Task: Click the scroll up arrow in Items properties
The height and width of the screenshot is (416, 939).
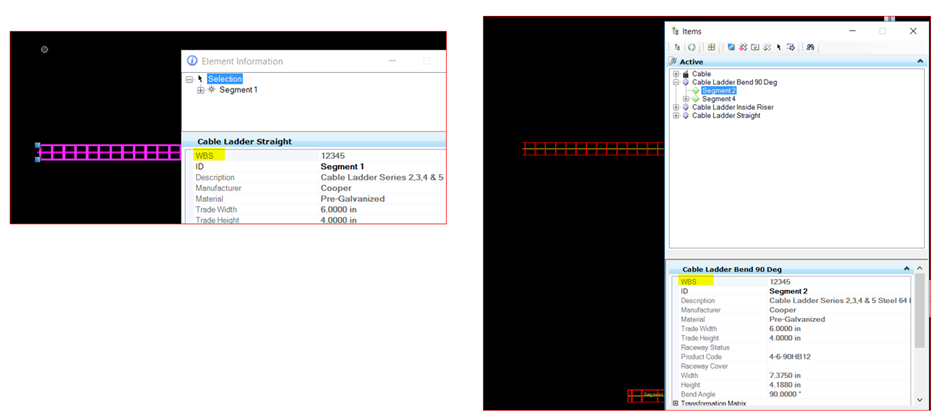Action: coord(919,269)
